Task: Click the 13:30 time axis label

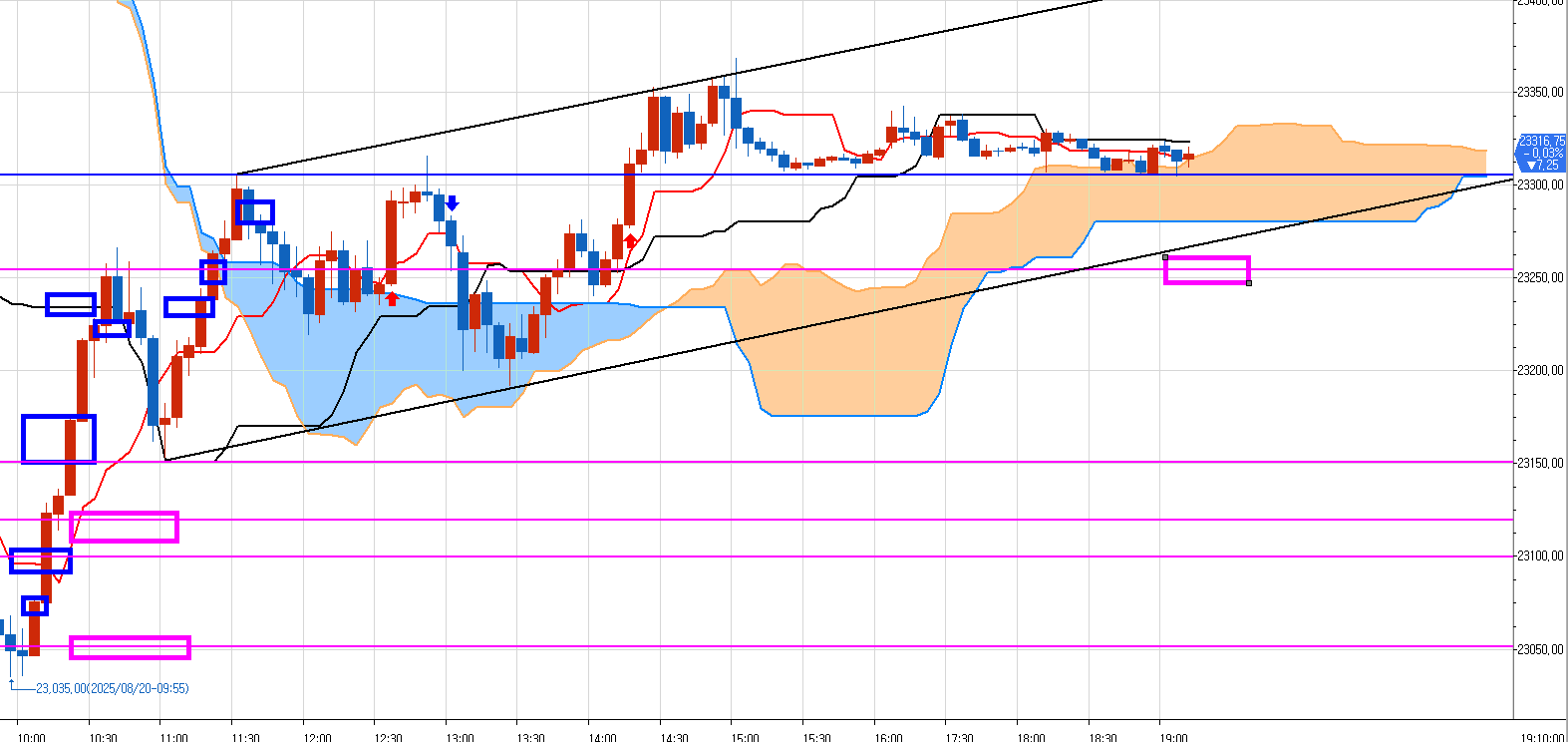Action: (531, 737)
